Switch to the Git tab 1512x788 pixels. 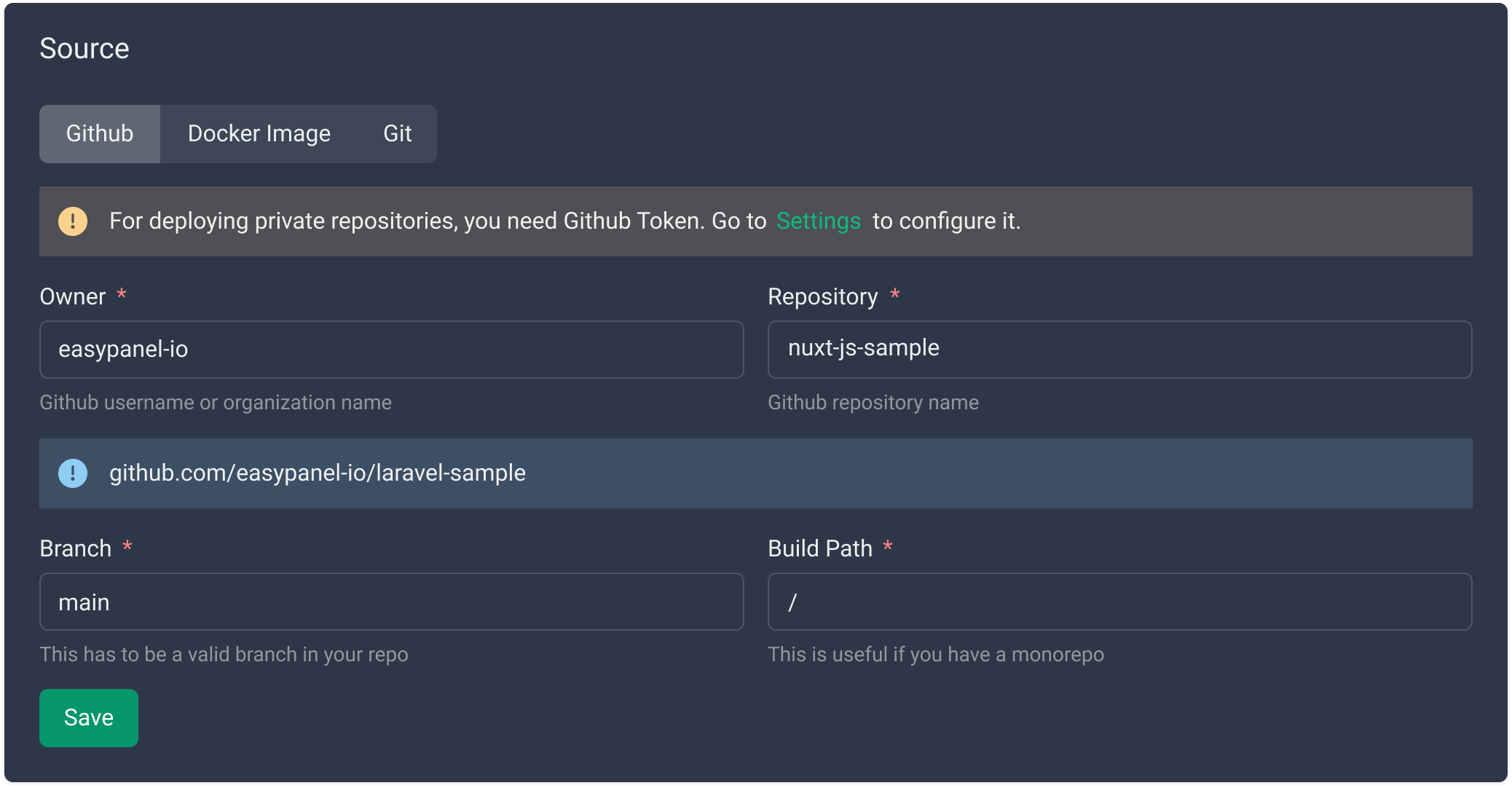point(396,133)
